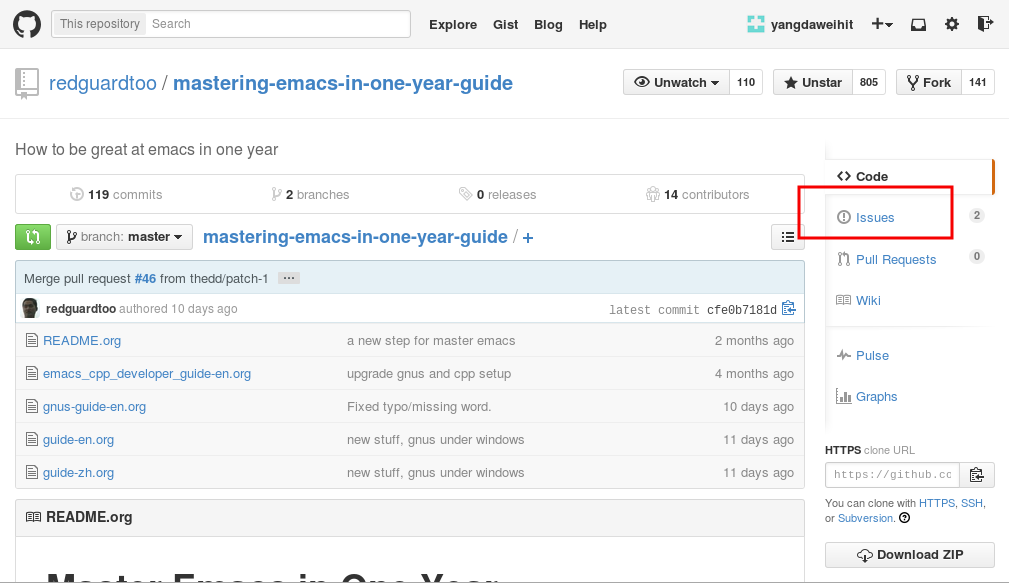Image resolution: width=1009 pixels, height=583 pixels.
Task: Open the gnus-guide-en.org file
Action: pyautogui.click(x=95, y=407)
